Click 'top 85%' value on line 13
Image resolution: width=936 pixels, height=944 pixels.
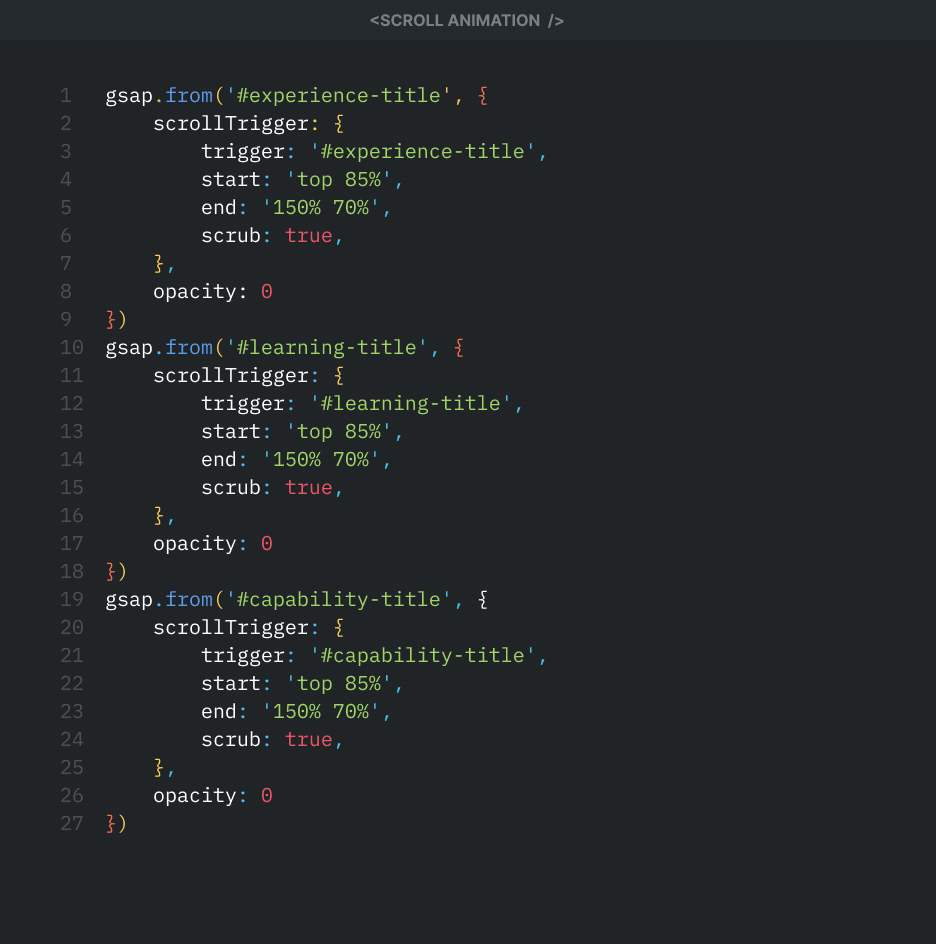[338, 432]
